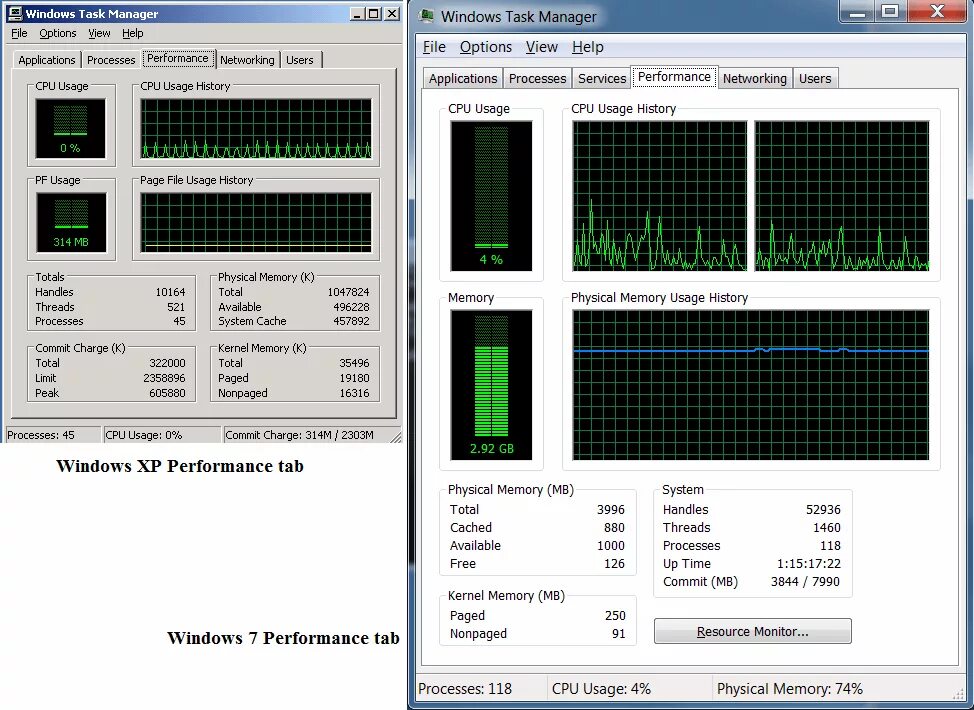
Task: Click the Windows 7 Memory meter showing 2.92 GB
Action: click(x=491, y=385)
